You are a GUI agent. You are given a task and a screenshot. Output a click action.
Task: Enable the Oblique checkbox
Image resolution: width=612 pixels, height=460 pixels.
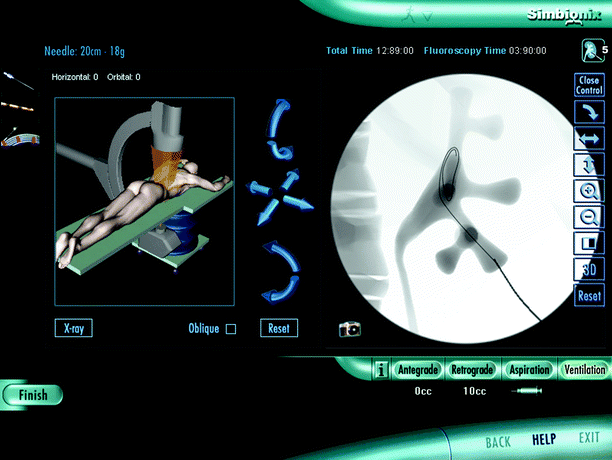[231, 329]
